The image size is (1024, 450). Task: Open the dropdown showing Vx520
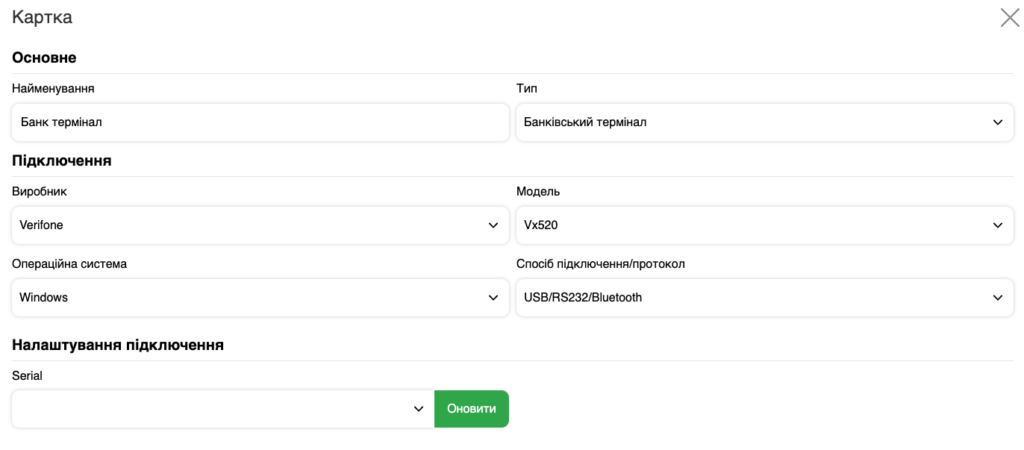pos(750,226)
